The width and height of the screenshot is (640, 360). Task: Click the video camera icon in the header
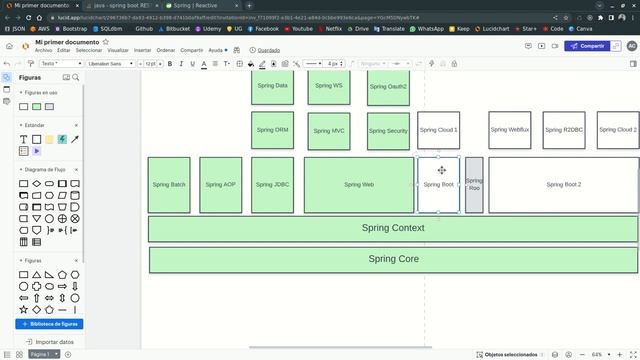pos(555,46)
